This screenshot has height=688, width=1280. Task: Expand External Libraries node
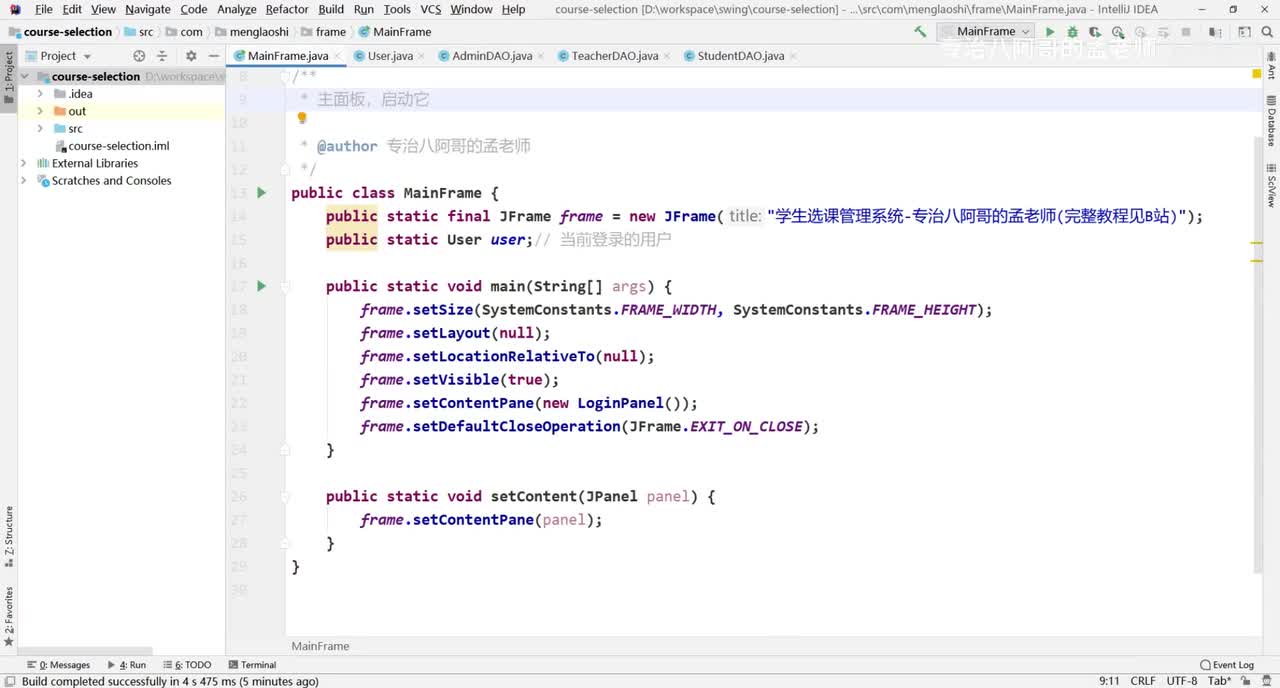pyautogui.click(x=24, y=163)
